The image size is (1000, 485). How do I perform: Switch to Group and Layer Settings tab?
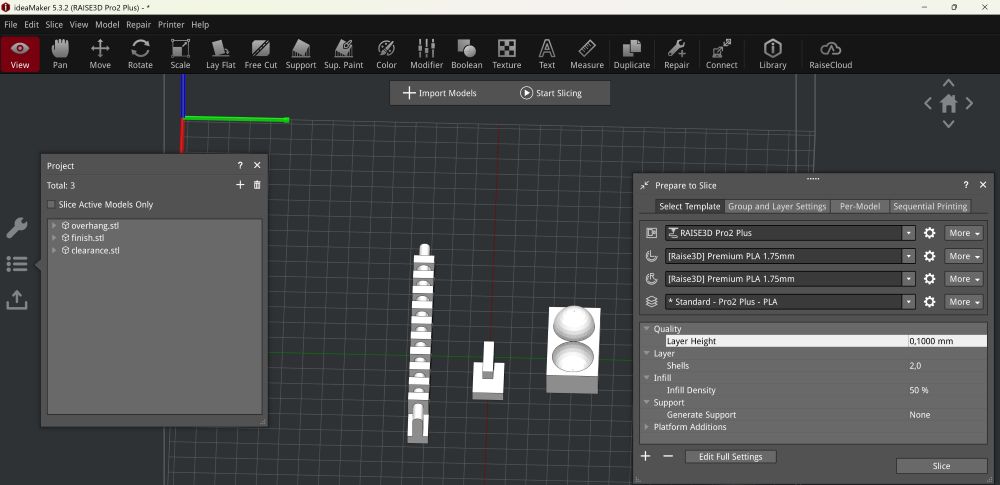tap(777, 206)
